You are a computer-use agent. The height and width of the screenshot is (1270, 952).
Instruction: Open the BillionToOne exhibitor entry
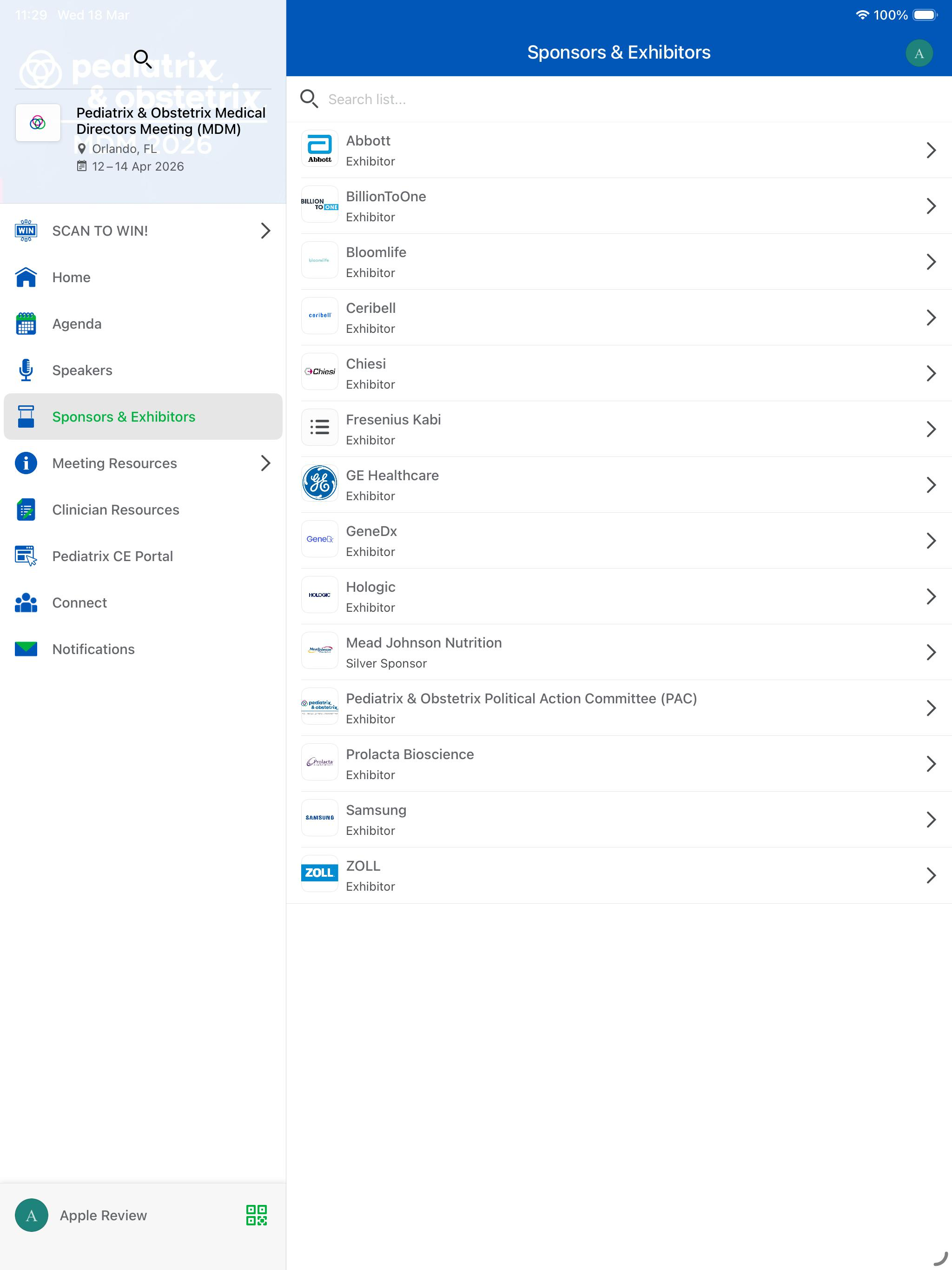tap(619, 206)
